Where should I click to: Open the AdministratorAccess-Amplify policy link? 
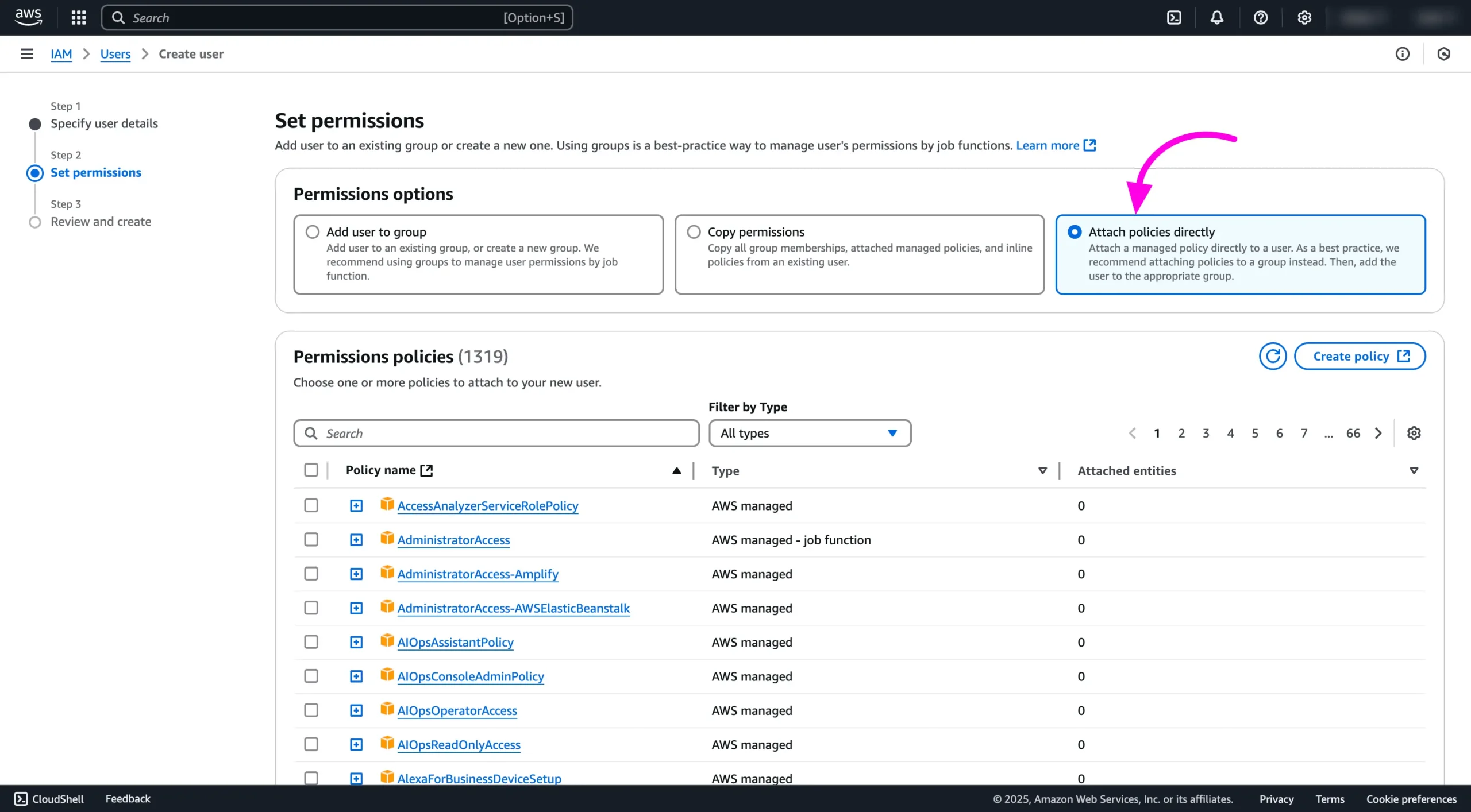(478, 574)
